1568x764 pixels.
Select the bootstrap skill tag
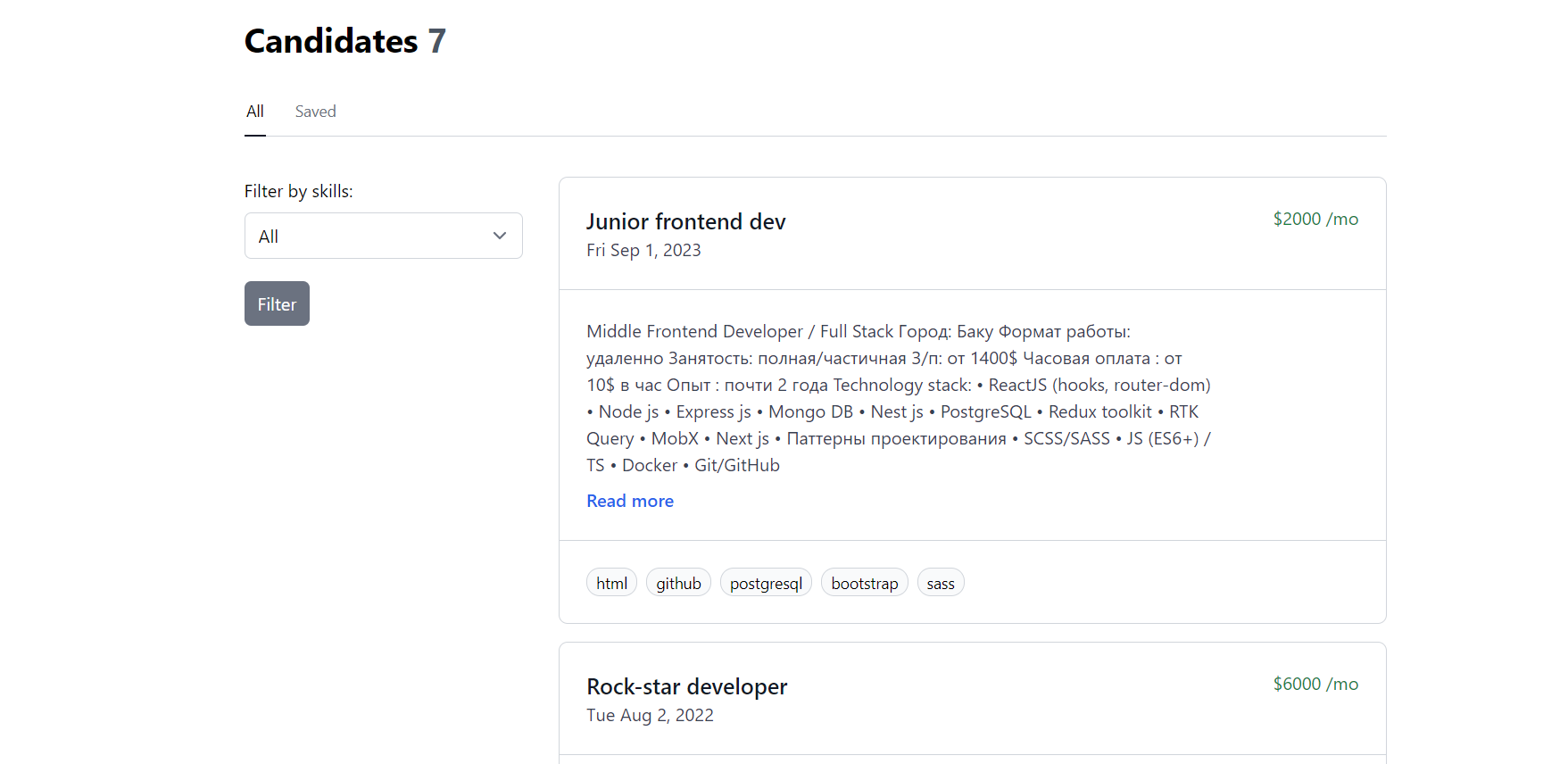865,583
